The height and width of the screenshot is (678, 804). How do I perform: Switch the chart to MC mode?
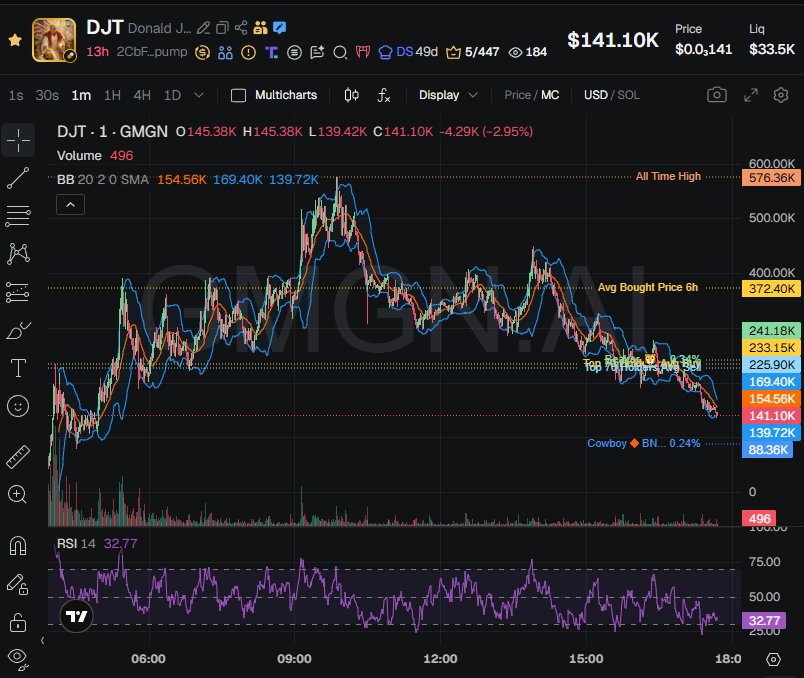click(x=550, y=95)
